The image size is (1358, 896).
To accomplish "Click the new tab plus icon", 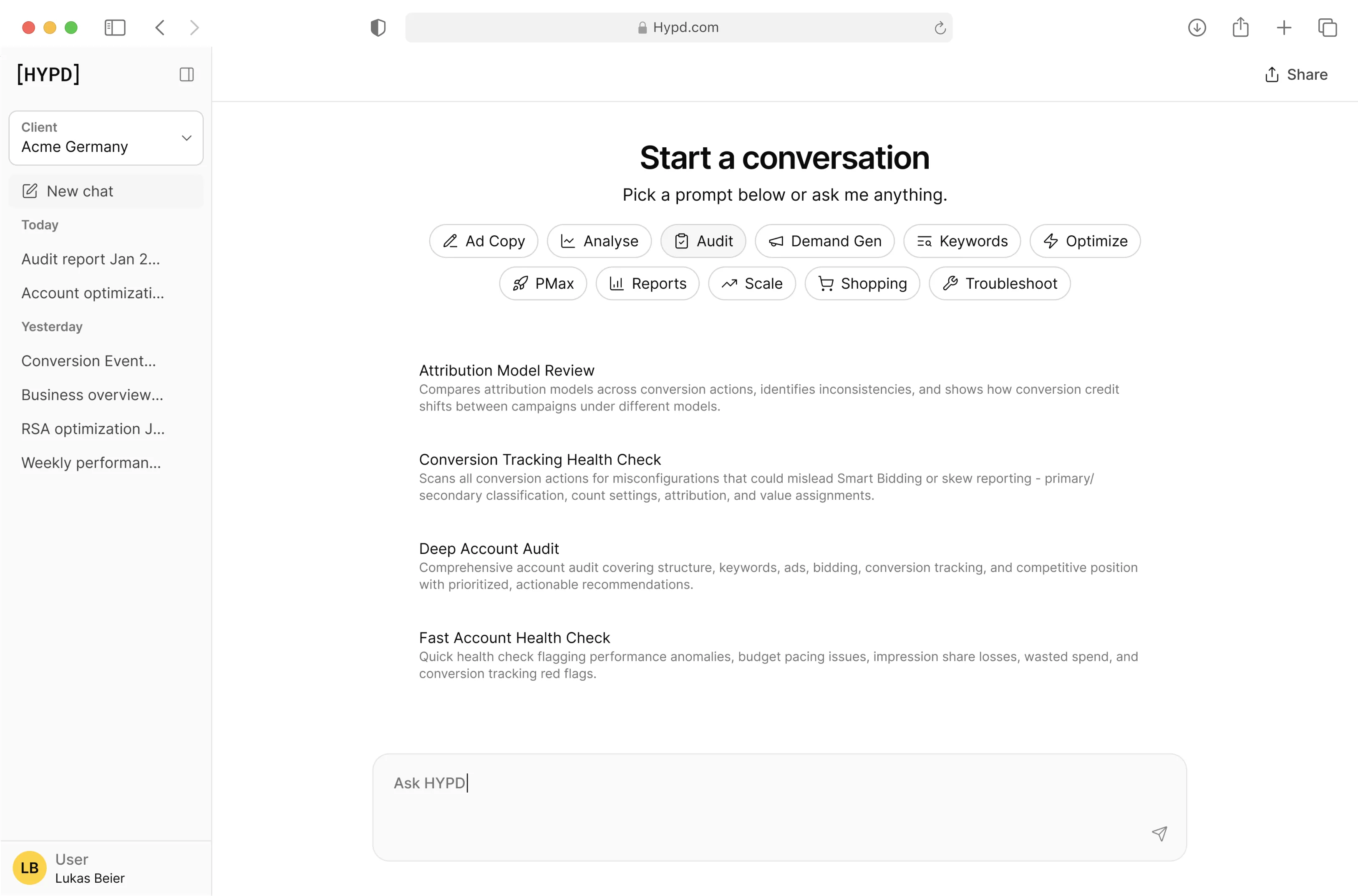I will pyautogui.click(x=1284, y=28).
